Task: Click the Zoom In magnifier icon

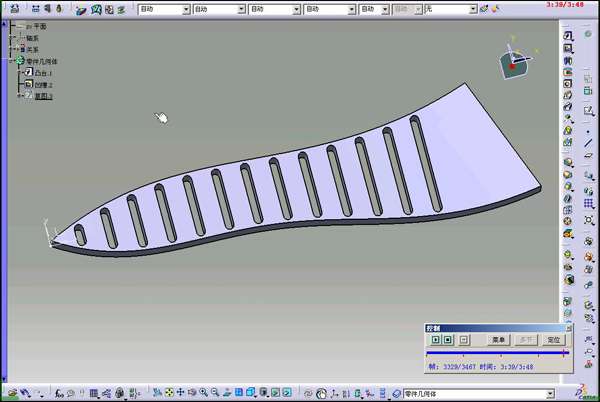Action: pyautogui.click(x=203, y=393)
